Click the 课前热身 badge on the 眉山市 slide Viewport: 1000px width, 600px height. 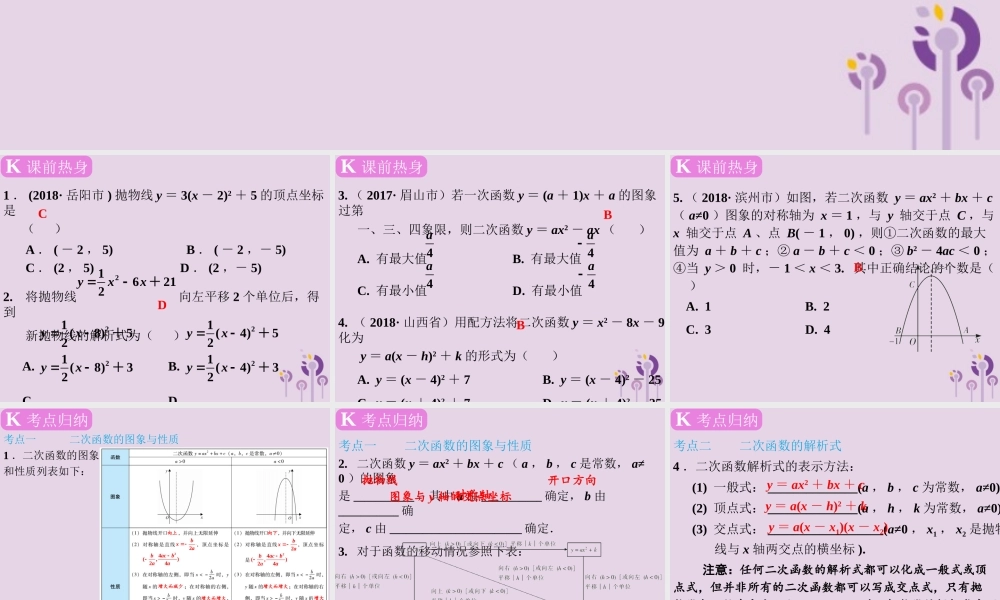tap(381, 167)
